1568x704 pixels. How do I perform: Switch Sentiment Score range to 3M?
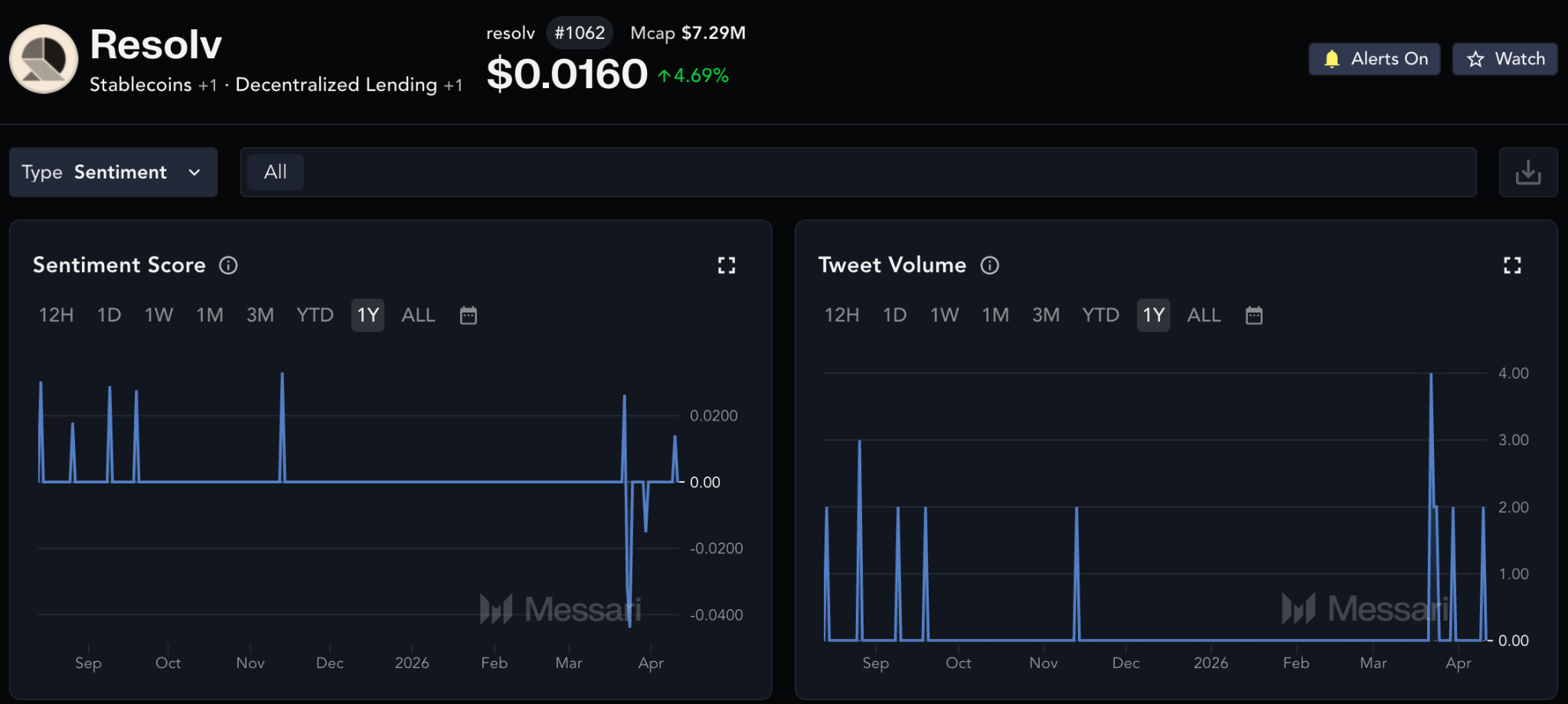pyautogui.click(x=260, y=315)
